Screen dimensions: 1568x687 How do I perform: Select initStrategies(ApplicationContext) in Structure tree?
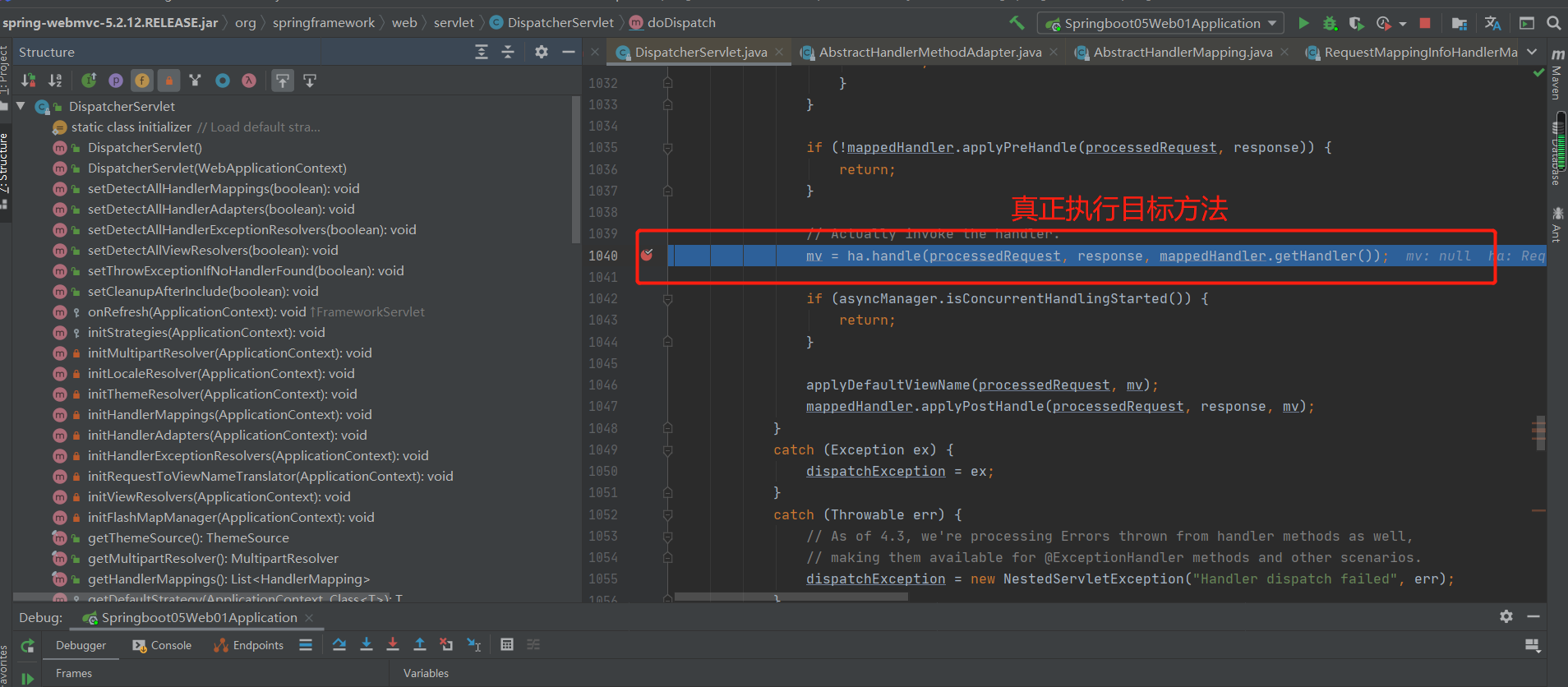pyautogui.click(x=206, y=332)
